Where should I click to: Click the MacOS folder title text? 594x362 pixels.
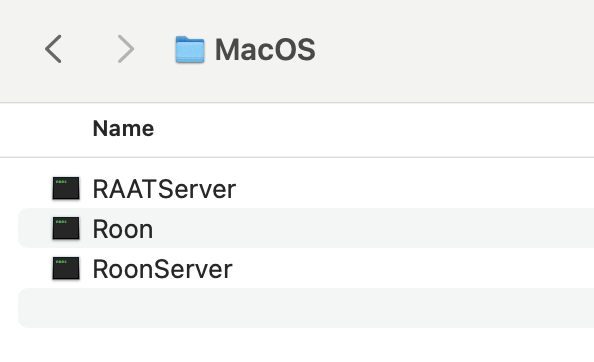click(265, 49)
